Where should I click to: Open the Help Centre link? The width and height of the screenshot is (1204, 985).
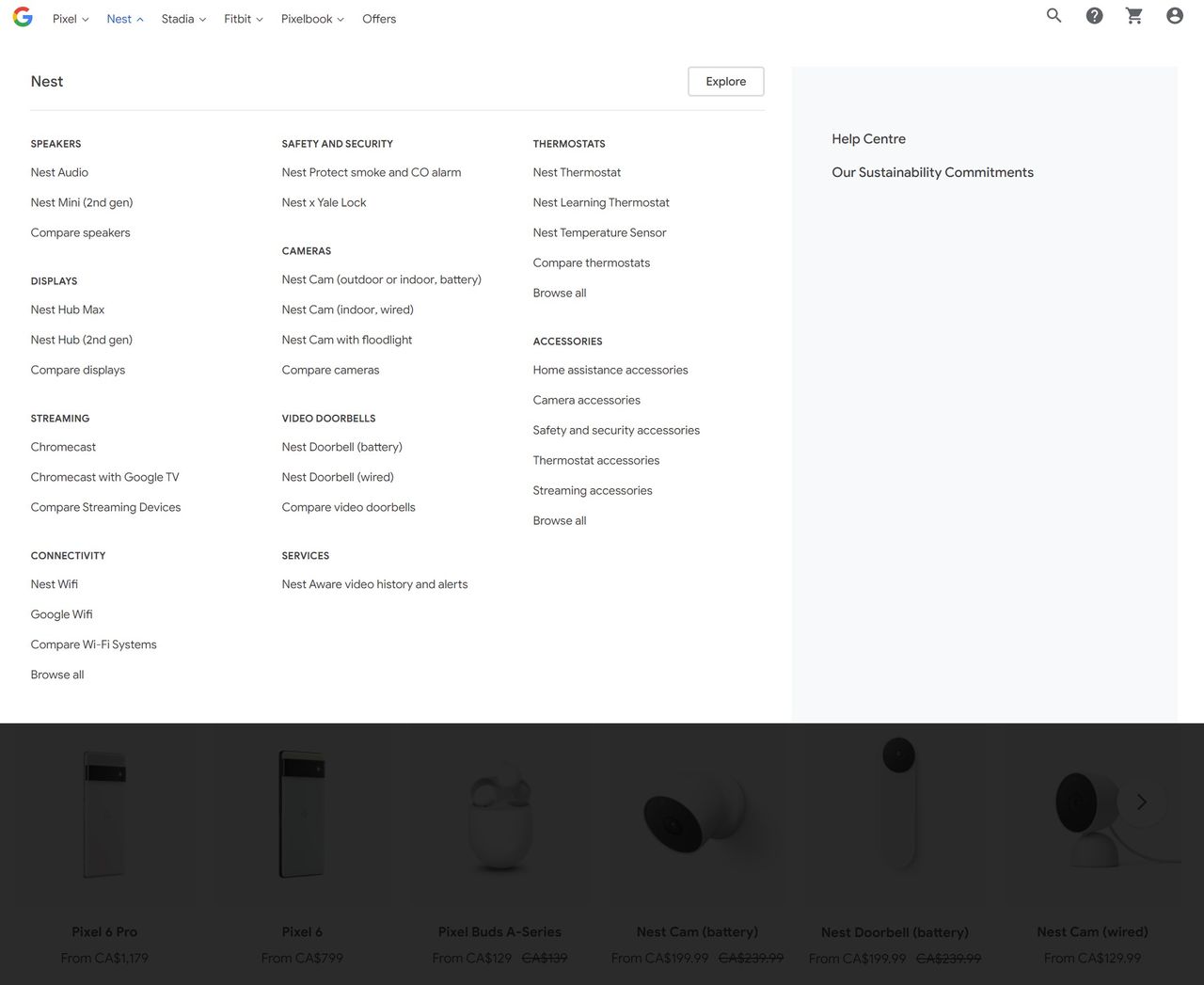click(x=868, y=138)
